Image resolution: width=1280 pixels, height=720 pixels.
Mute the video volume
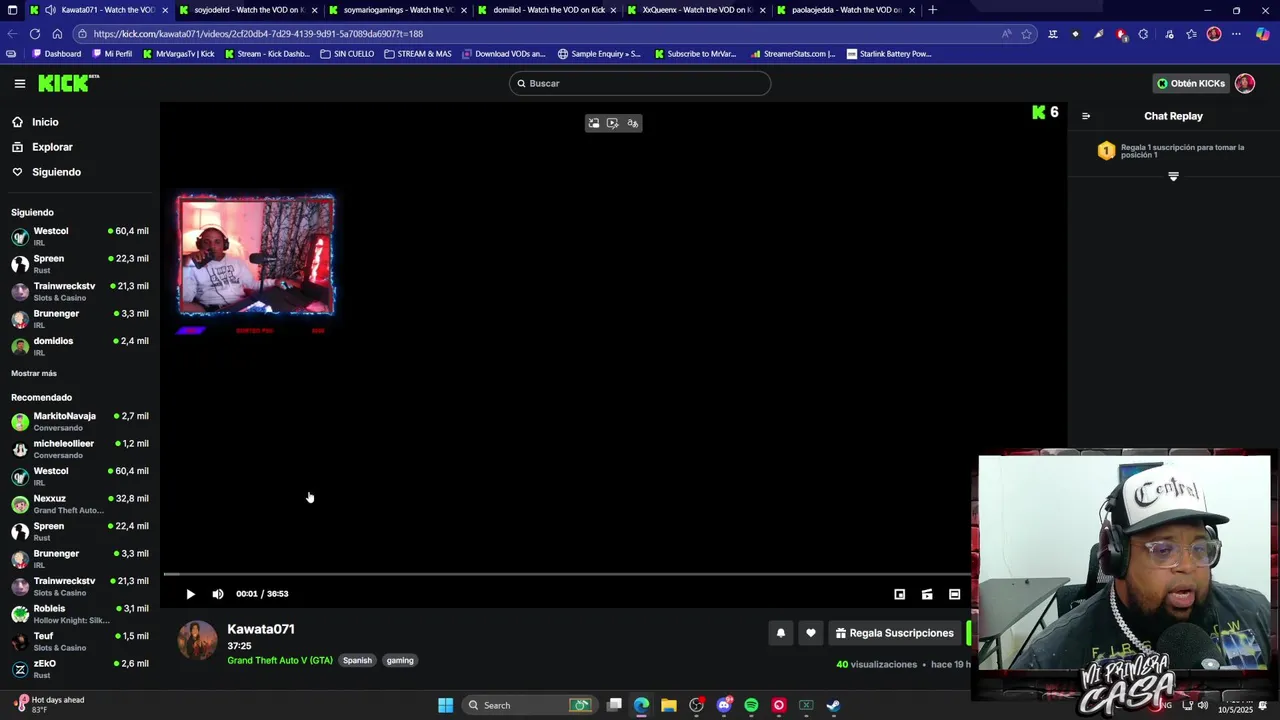[218, 594]
